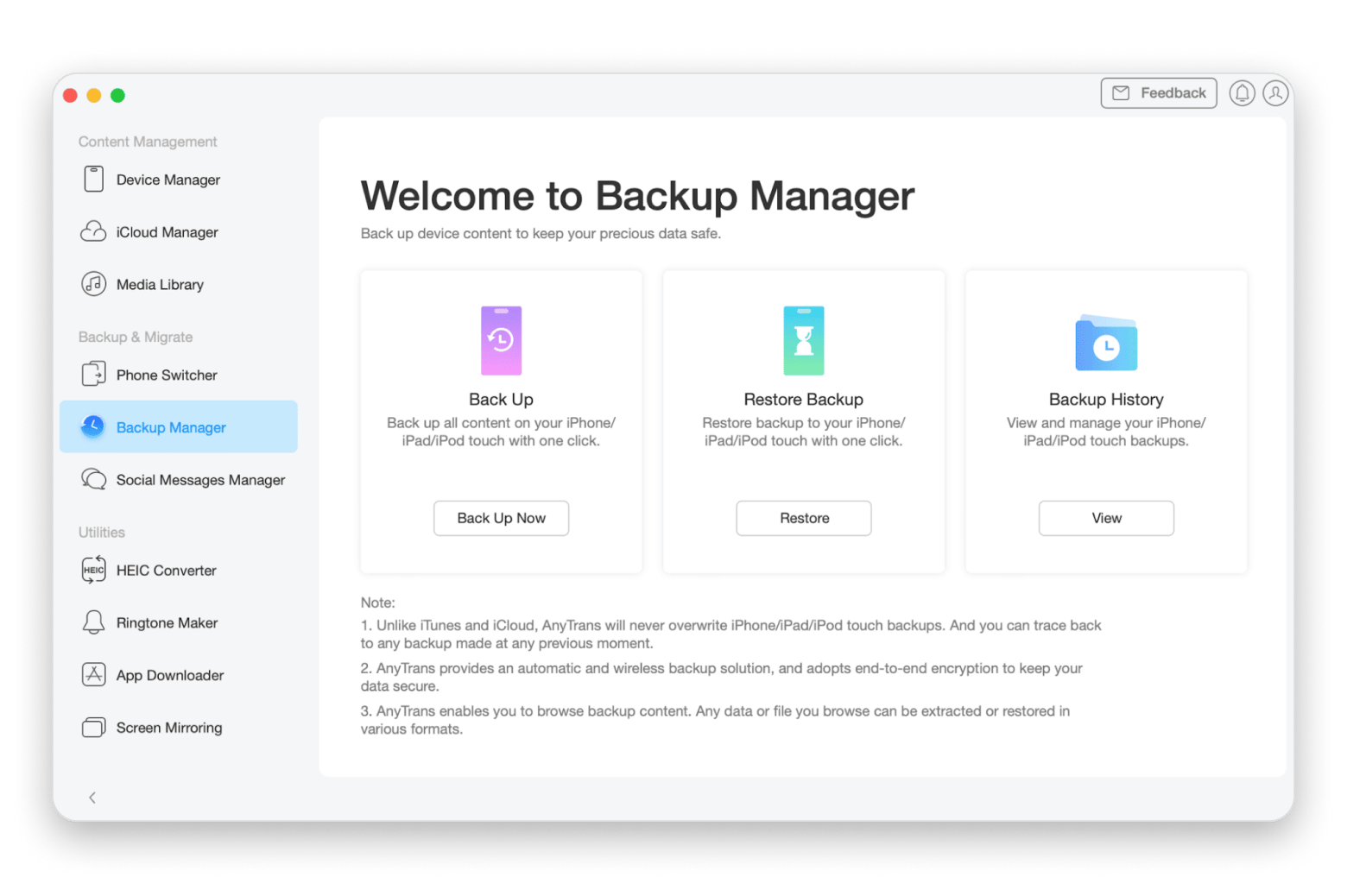
Task: Click the Ringtone Maker bell icon
Action: [x=93, y=622]
